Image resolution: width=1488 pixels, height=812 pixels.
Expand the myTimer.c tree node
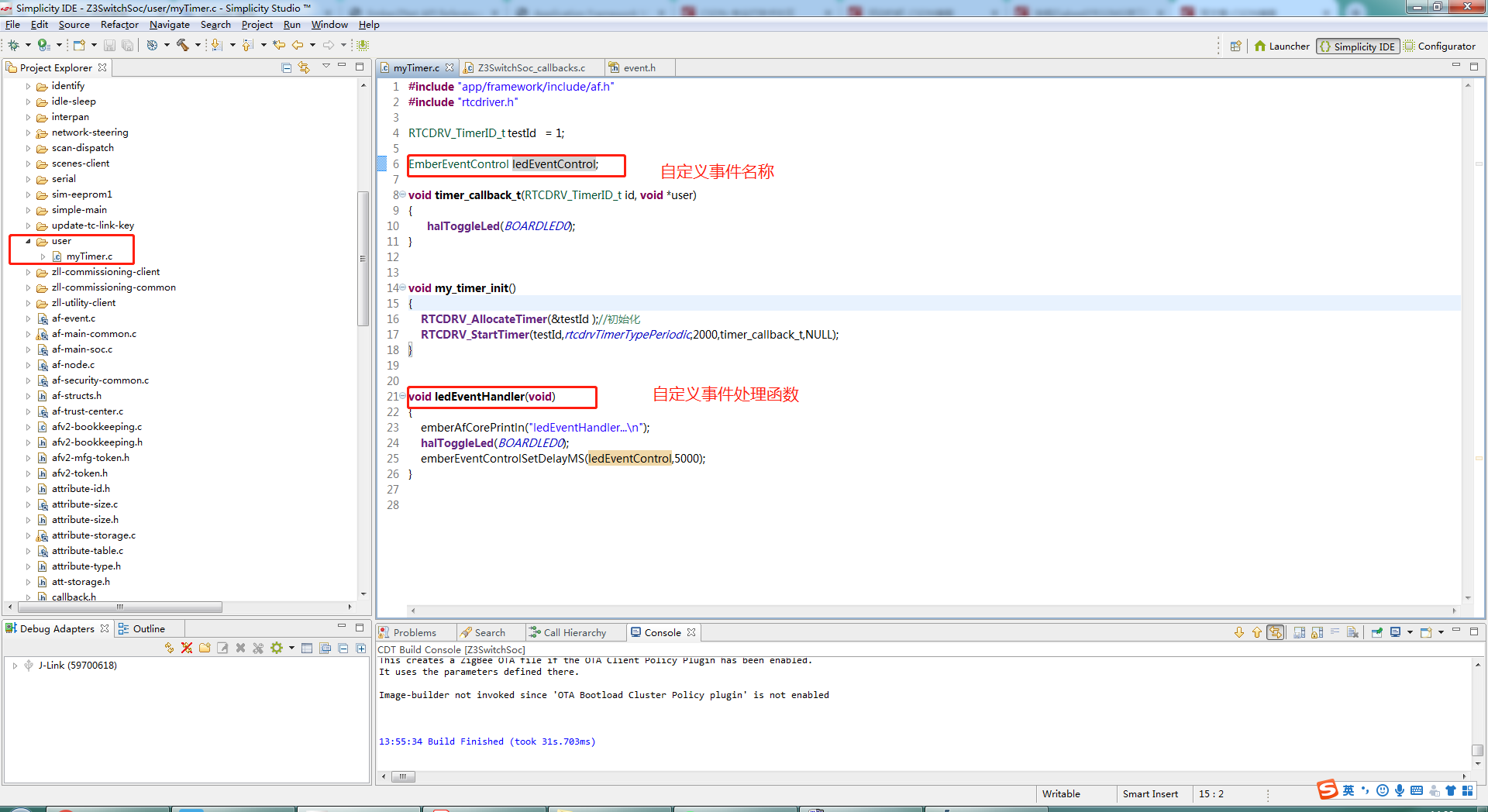[43, 256]
